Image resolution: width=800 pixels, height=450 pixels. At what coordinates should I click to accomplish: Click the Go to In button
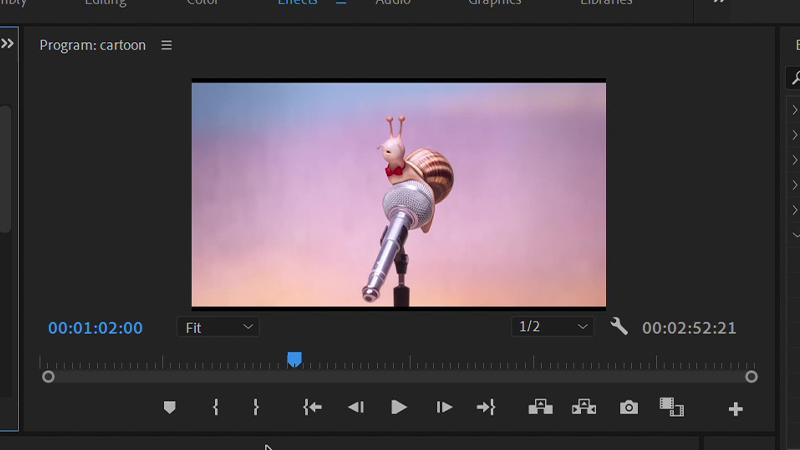tap(312, 407)
